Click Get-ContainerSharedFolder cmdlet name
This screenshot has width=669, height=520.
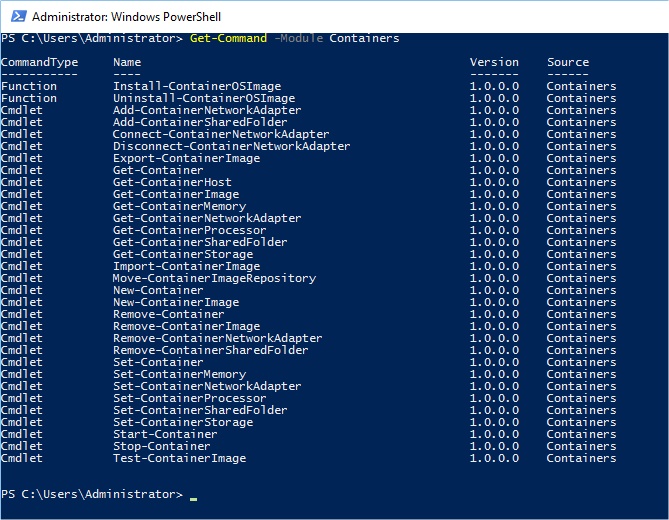(200, 242)
